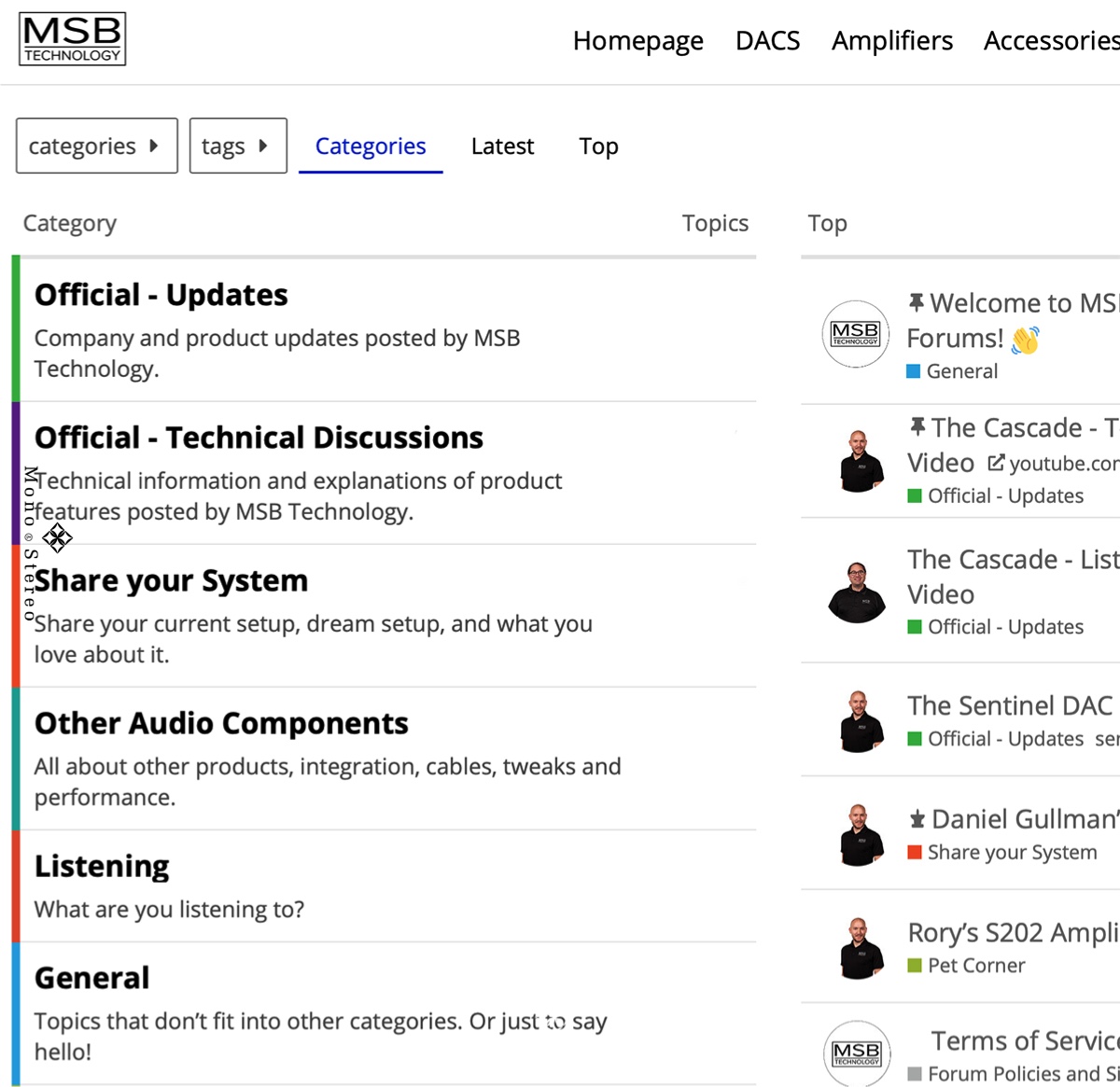1120x1087 pixels.
Task: Open Official - Updates category
Action: [x=161, y=295]
